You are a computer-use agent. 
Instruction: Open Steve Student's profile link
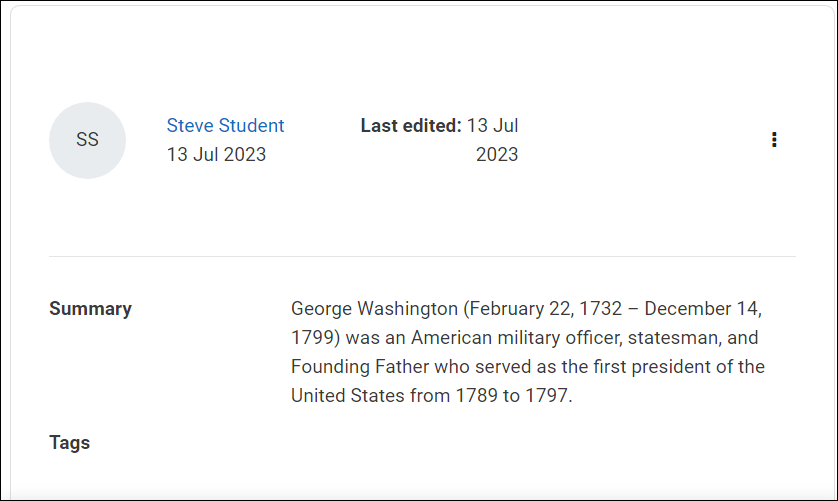click(x=225, y=126)
